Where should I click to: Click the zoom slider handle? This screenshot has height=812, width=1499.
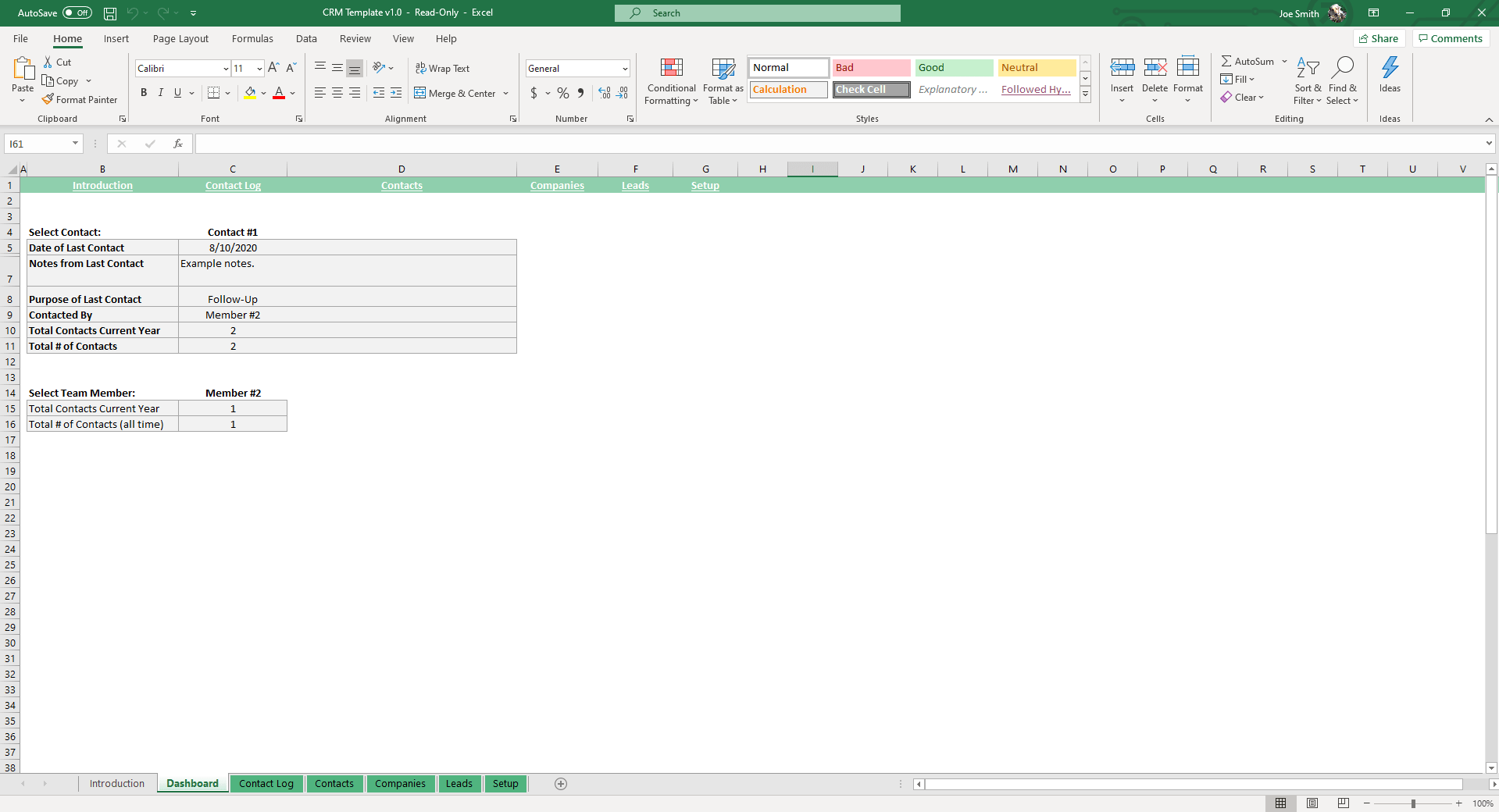click(1413, 803)
